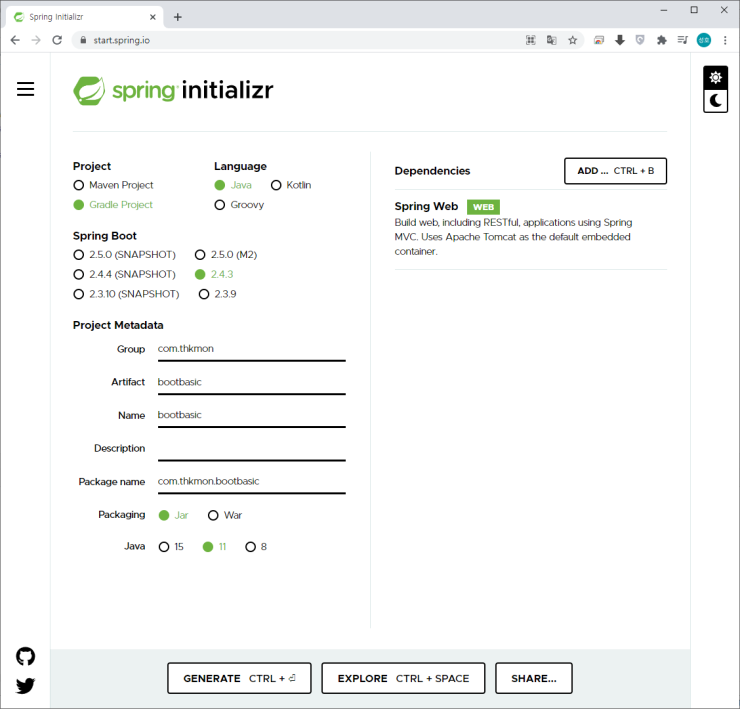Open a new browser tab
The height and width of the screenshot is (709, 740).
178,17
